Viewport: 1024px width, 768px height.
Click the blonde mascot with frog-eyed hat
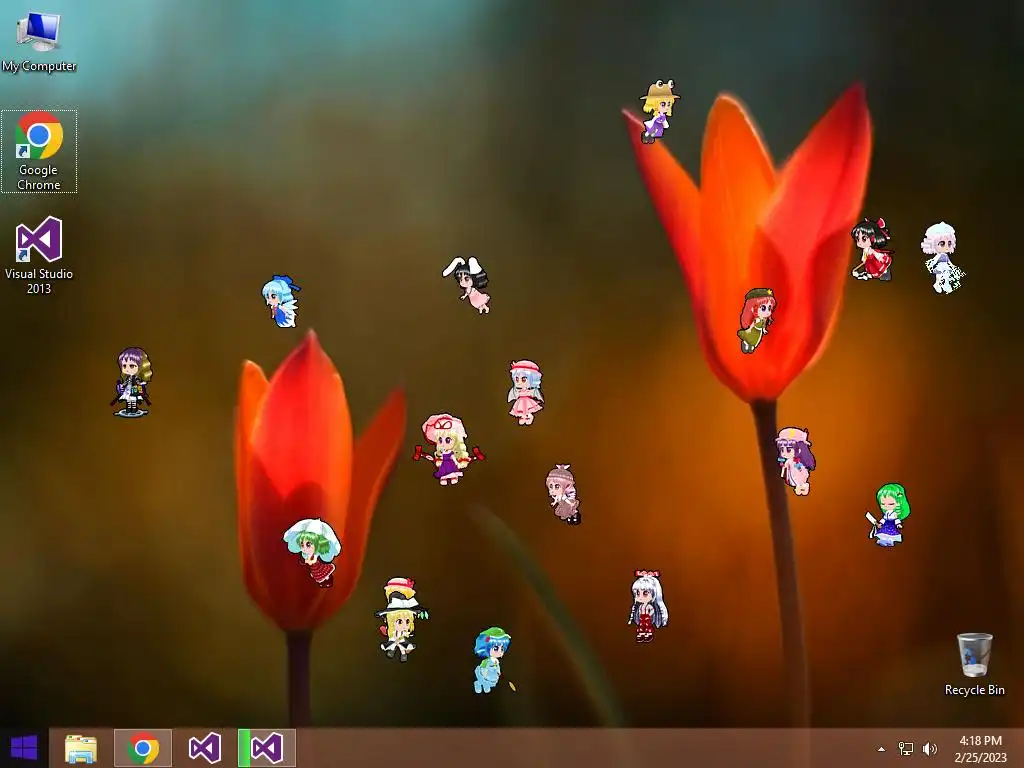tap(658, 111)
